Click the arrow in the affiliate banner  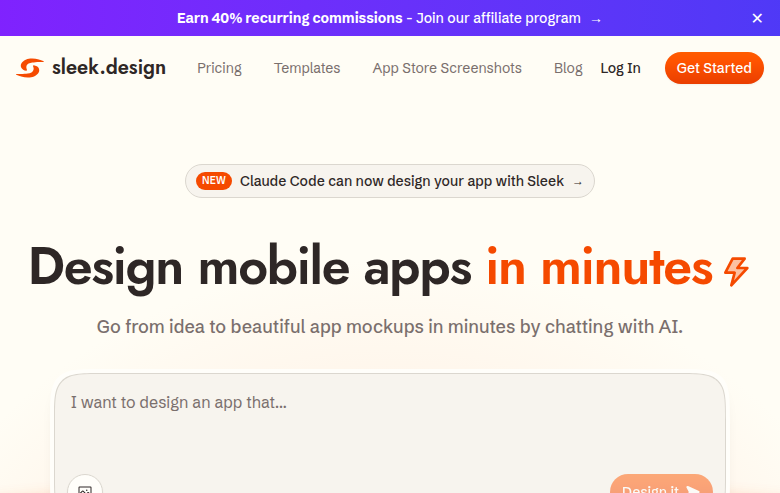pyautogui.click(x=596, y=20)
